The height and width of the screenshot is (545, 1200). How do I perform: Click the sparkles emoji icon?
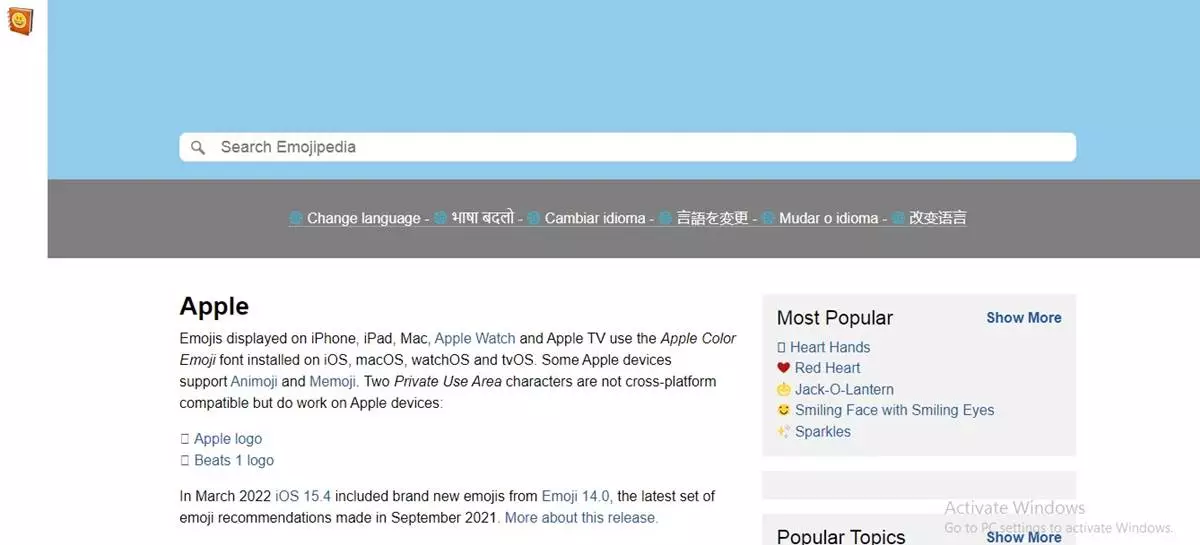(784, 432)
